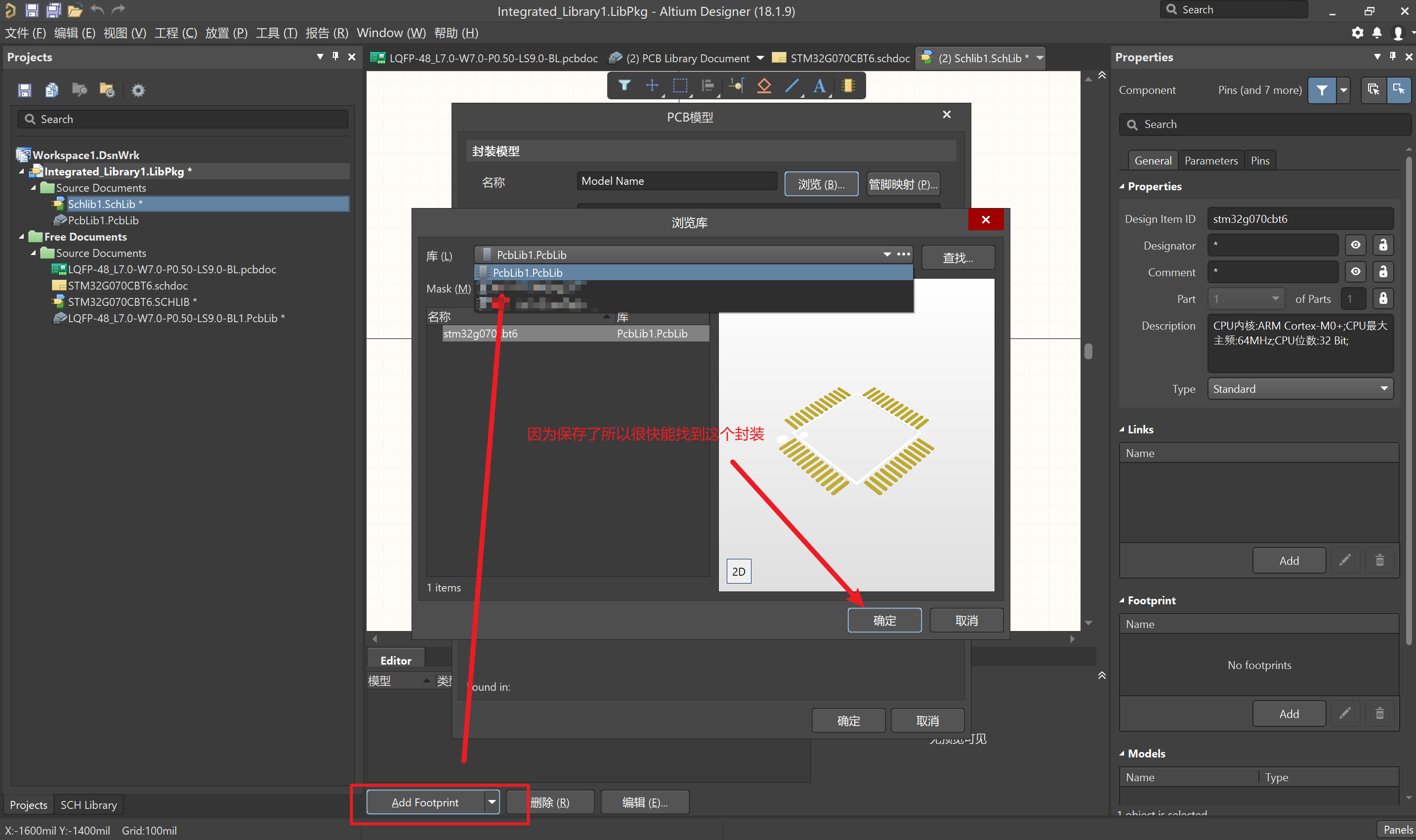
Task: Open the PCB Library Document tab dropdown
Action: [760, 58]
